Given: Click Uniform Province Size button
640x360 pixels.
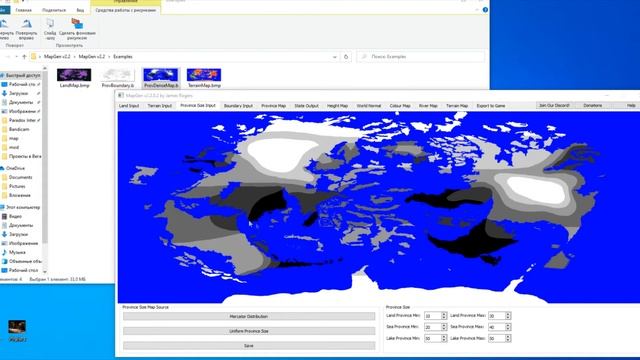Looking at the screenshot, I should pos(249,331).
